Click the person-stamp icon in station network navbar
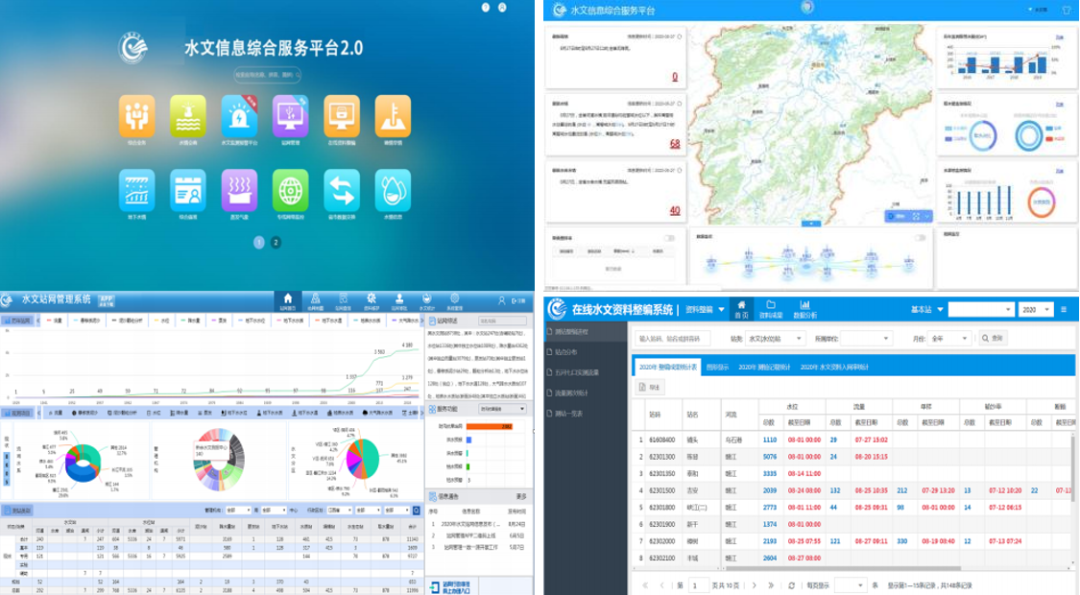Viewport: 1080px width, 595px height. [399, 300]
